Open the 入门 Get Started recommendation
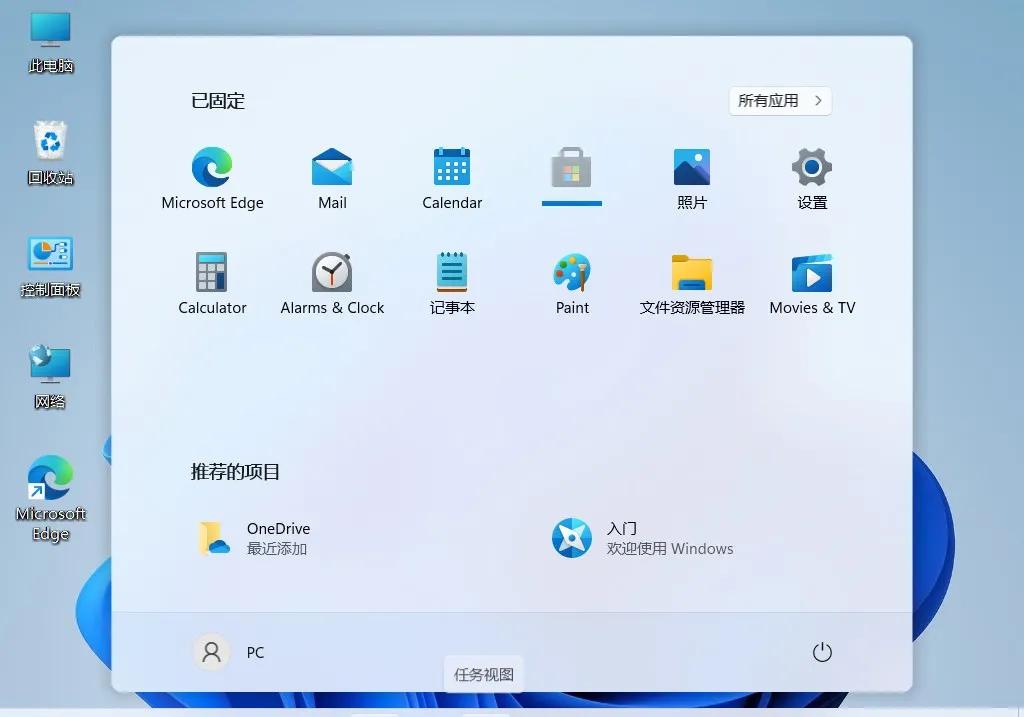This screenshot has height=717, width=1024. 643,538
